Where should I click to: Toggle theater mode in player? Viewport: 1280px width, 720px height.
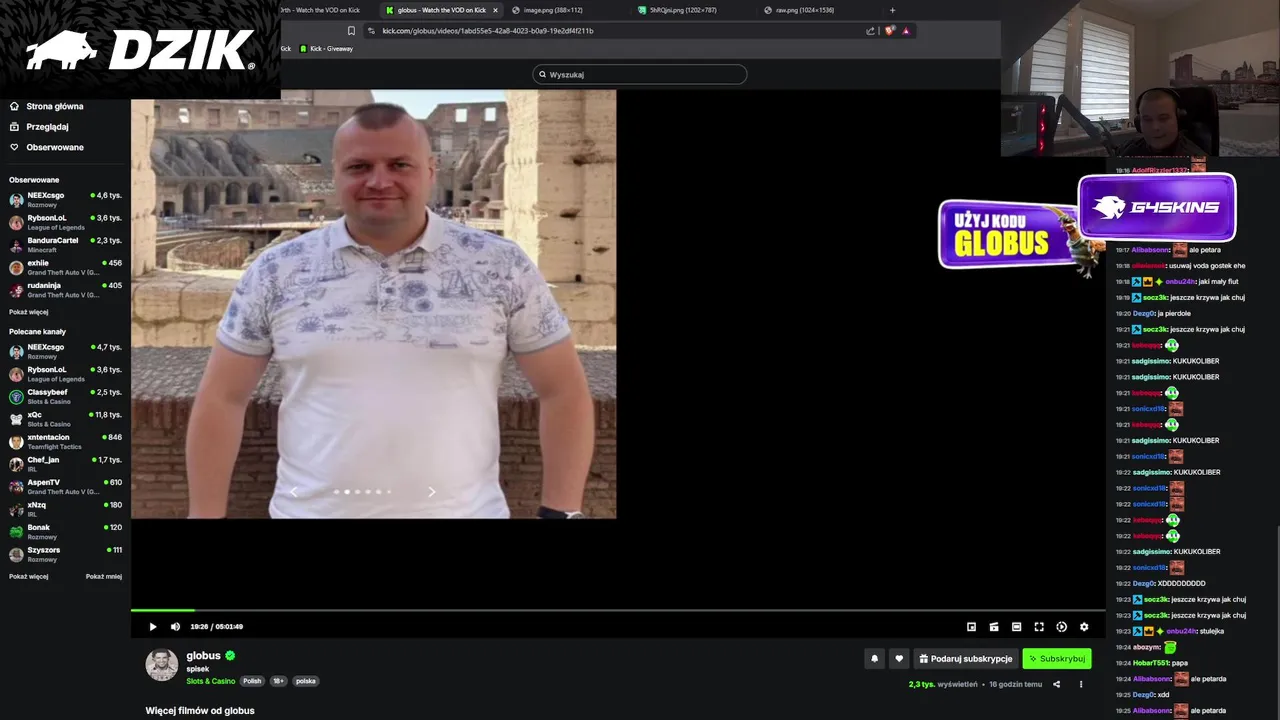click(x=1016, y=627)
